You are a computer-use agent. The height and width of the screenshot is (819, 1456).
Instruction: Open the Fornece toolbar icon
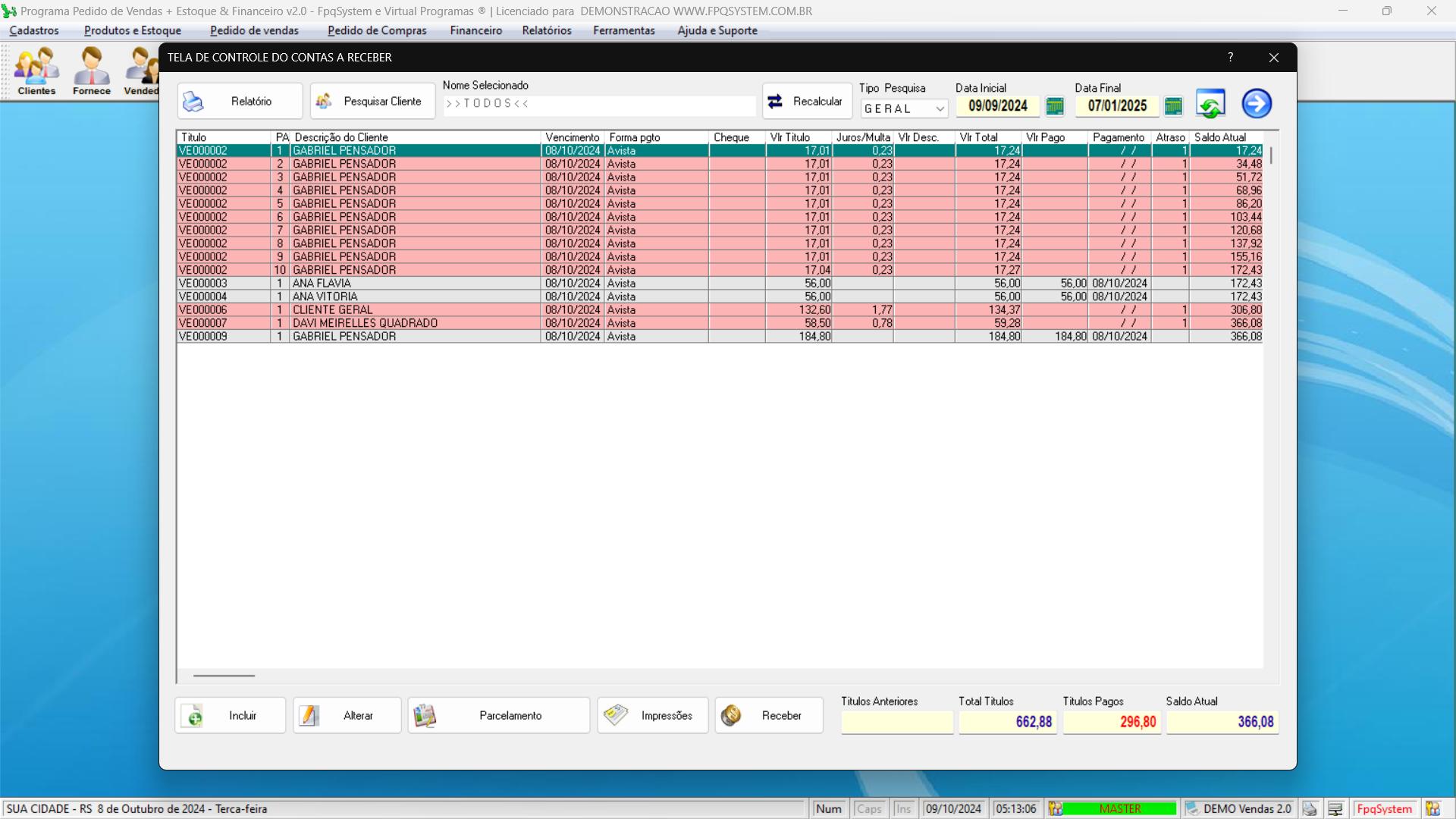coord(92,71)
